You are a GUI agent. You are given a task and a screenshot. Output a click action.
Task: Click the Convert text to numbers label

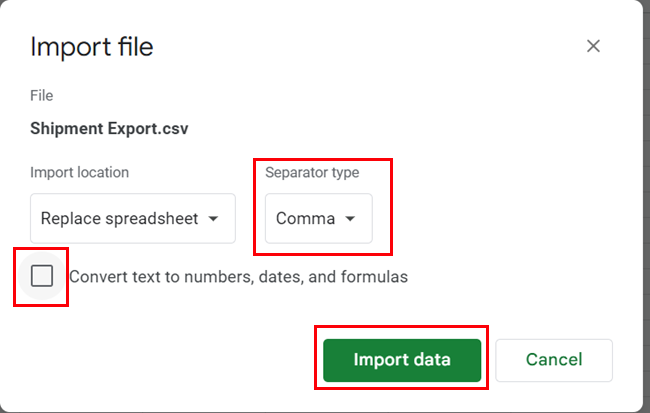pyautogui.click(x=238, y=277)
